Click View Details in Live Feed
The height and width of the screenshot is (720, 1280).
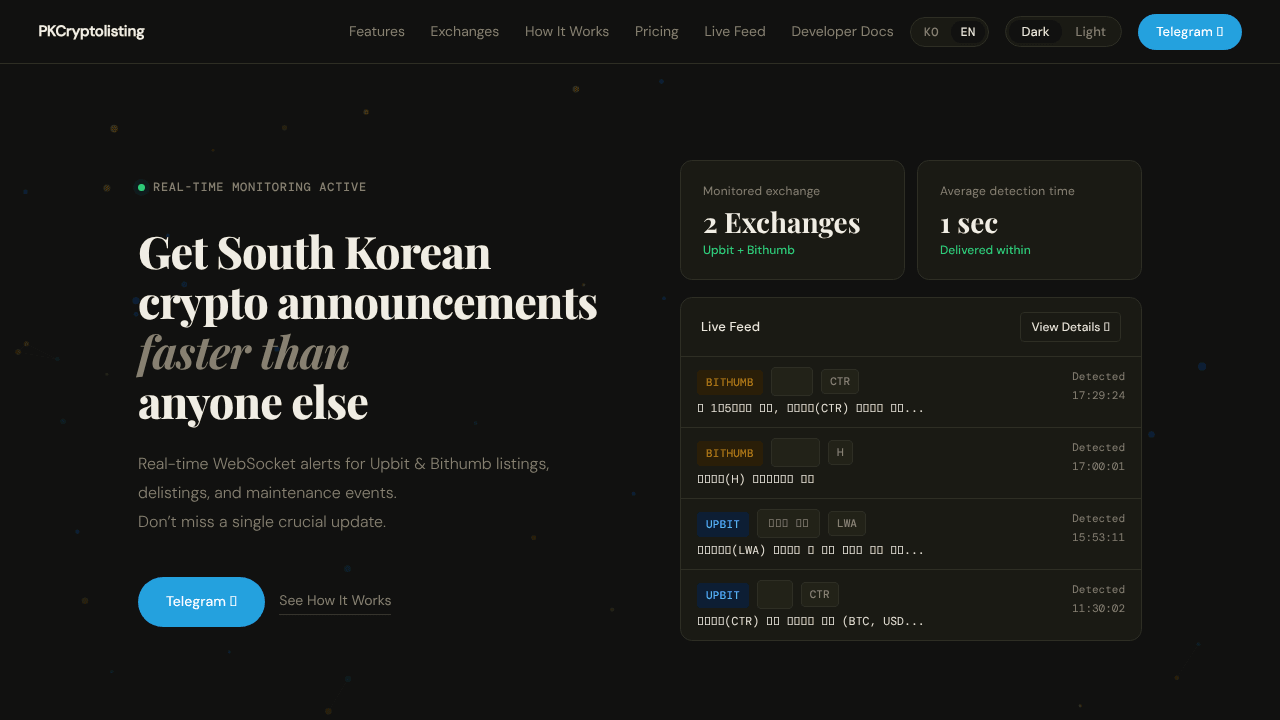coord(1070,327)
